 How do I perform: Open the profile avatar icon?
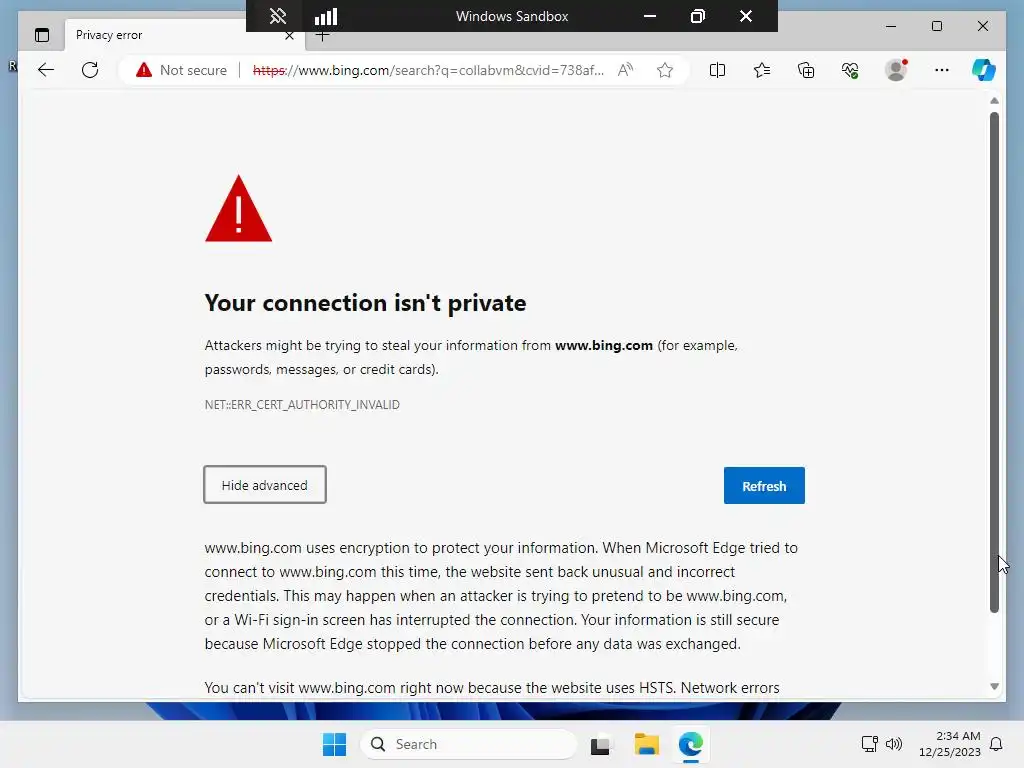[896, 70]
